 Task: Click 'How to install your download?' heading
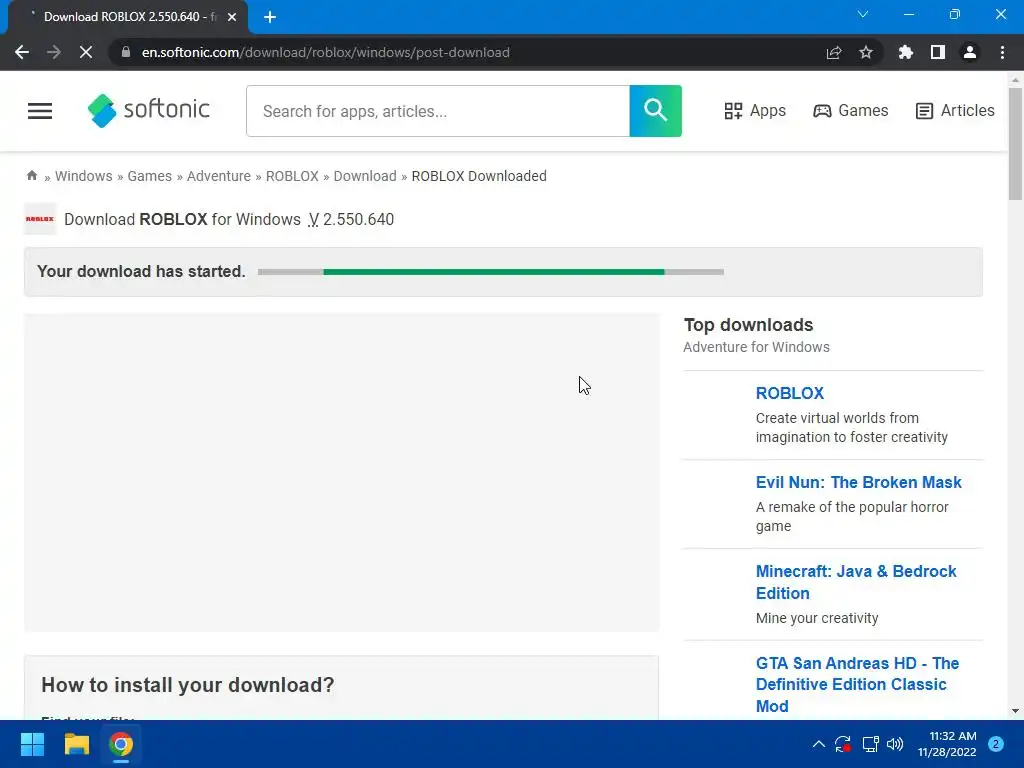[x=187, y=684]
